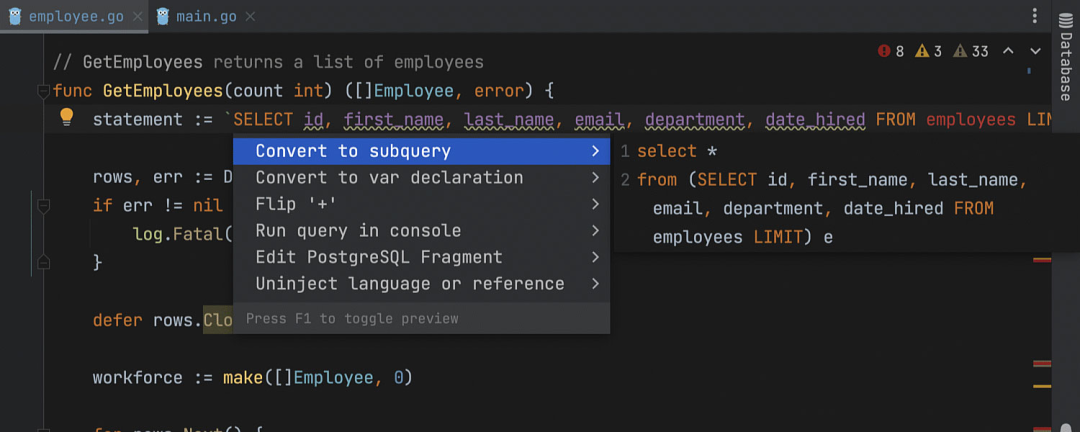The width and height of the screenshot is (1080, 432).
Task: Jump to next highlighted error with down arrow
Action: 1036,51
